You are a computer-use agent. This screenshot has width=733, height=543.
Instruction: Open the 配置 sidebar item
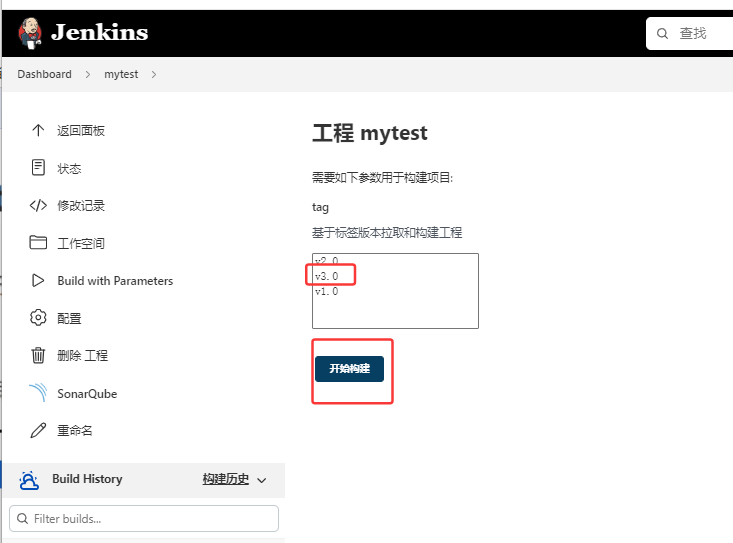pyautogui.click(x=69, y=318)
